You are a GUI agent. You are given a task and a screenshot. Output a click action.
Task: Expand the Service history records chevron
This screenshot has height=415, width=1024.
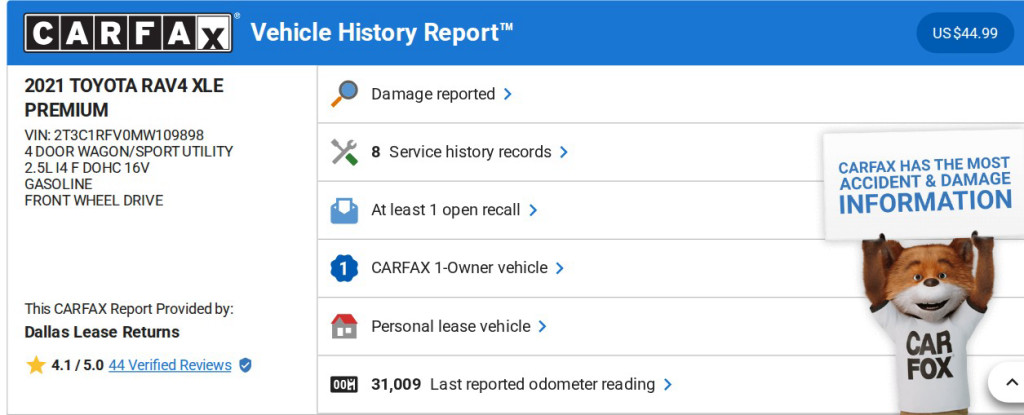click(x=564, y=152)
